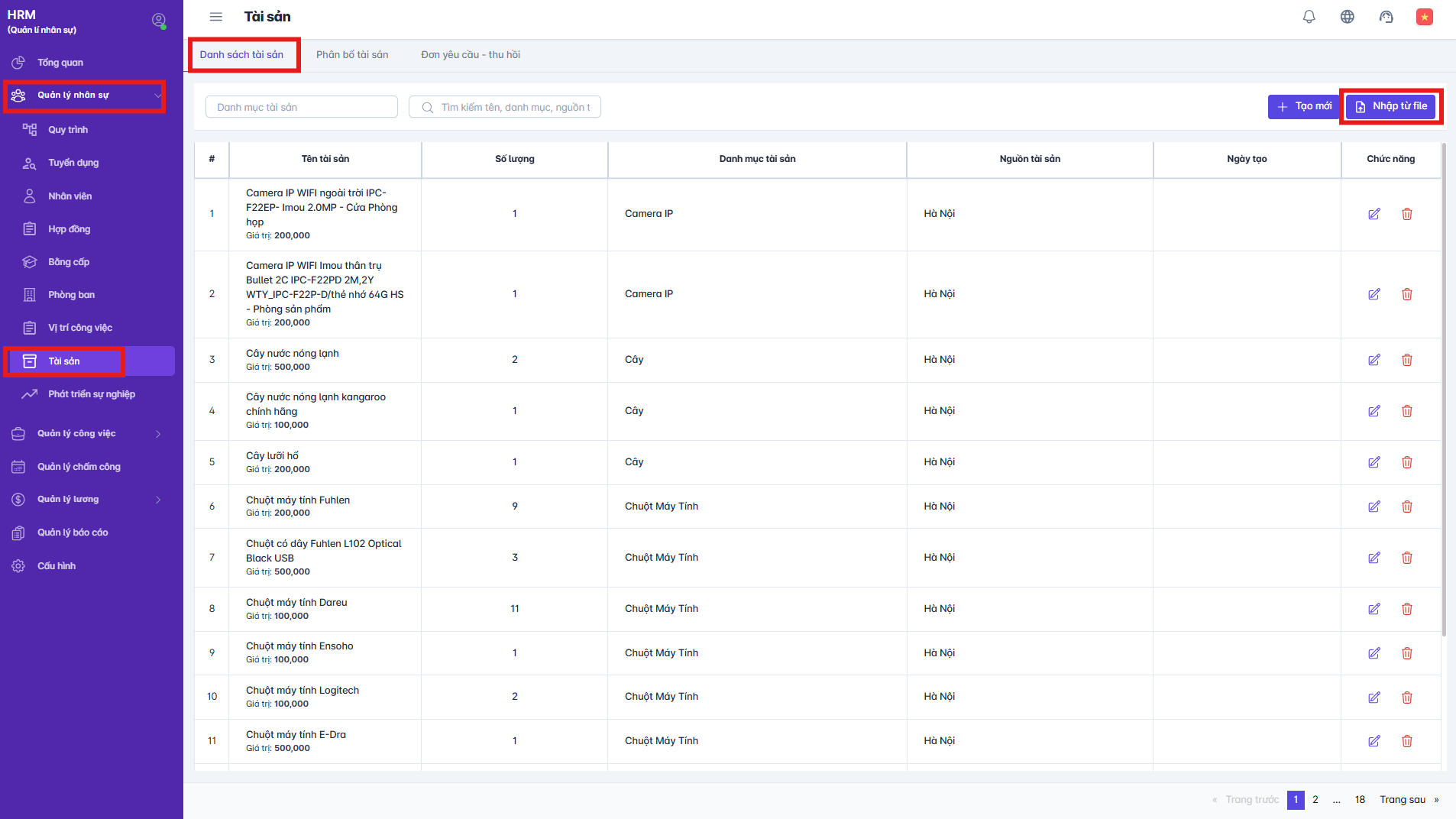Click the Tạo mới button
Viewport: 1456px width, 819px height.
click(1303, 107)
